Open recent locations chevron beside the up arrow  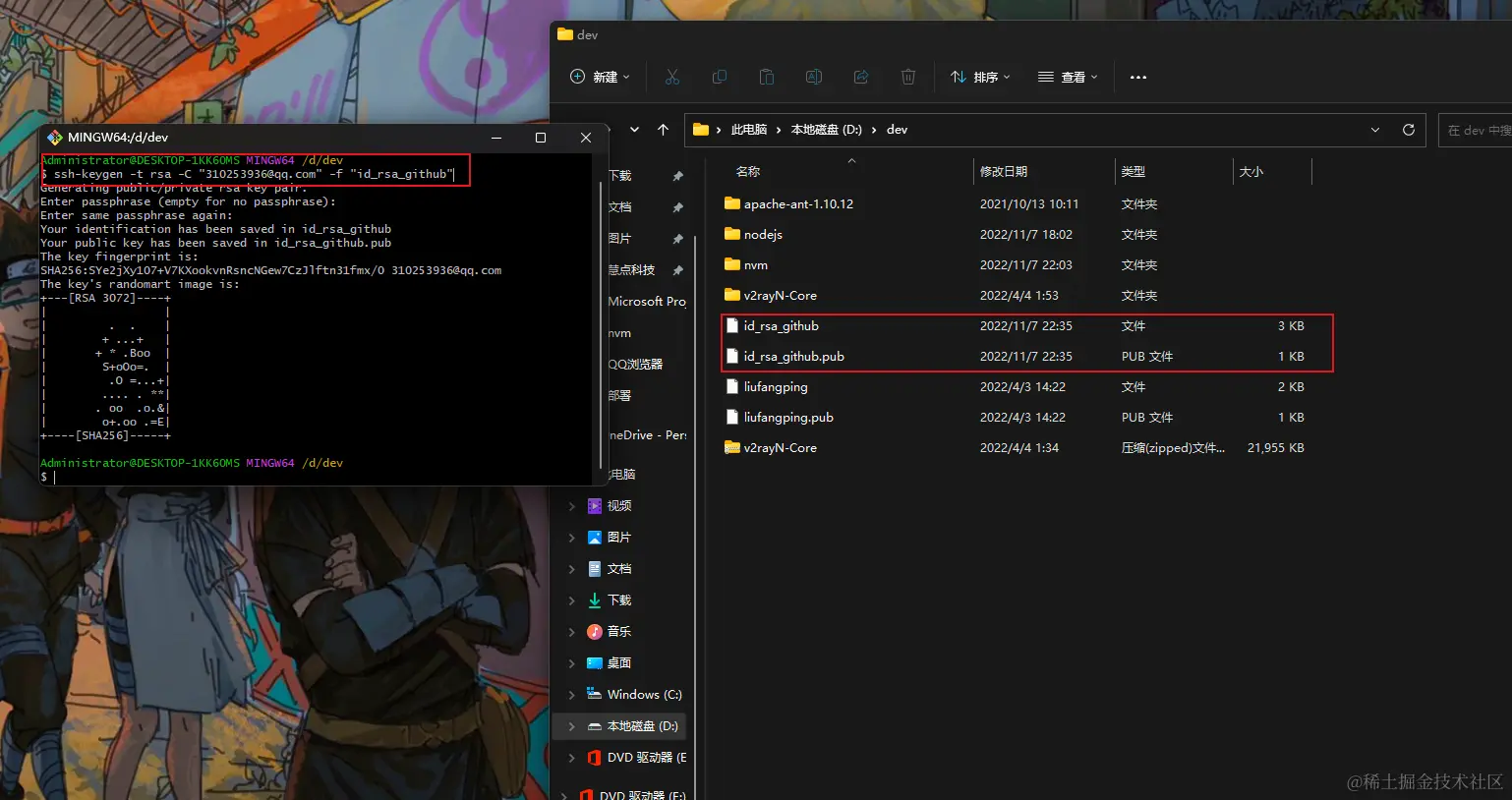point(635,130)
